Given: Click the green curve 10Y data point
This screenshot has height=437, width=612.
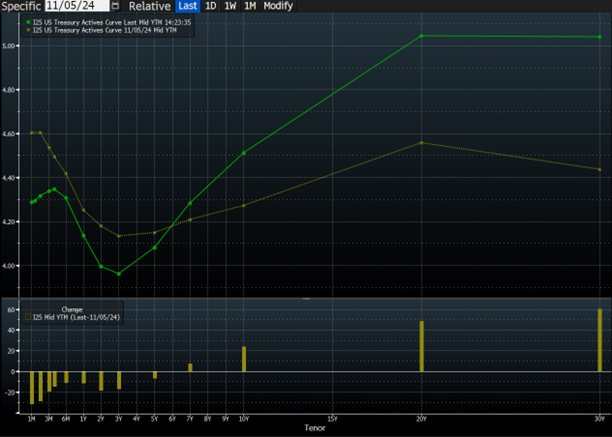Looking at the screenshot, I should (244, 153).
